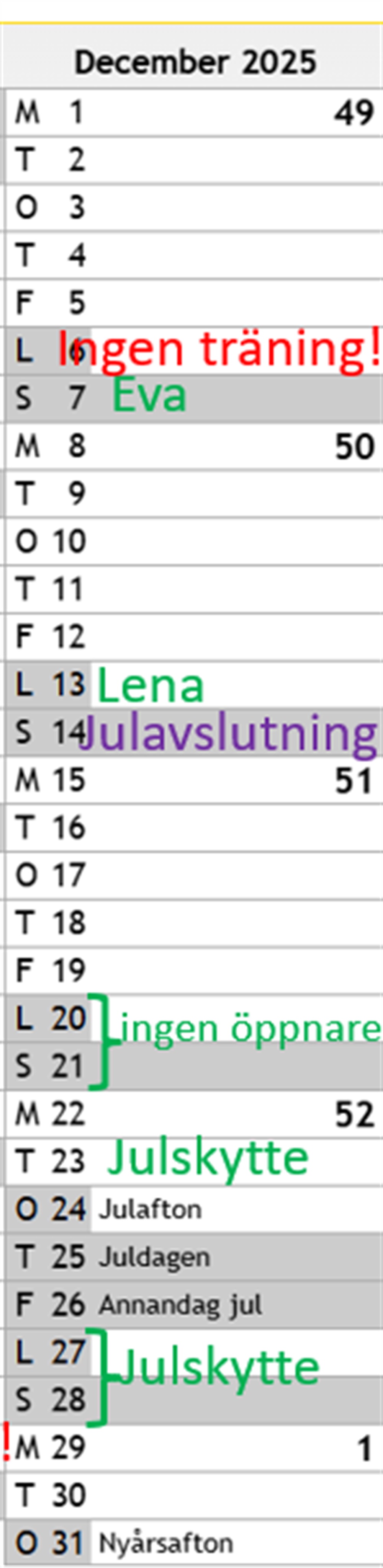The height and width of the screenshot is (1568, 383).
Task: Select the red 'Ingen träning!' note
Action: (x=219, y=349)
